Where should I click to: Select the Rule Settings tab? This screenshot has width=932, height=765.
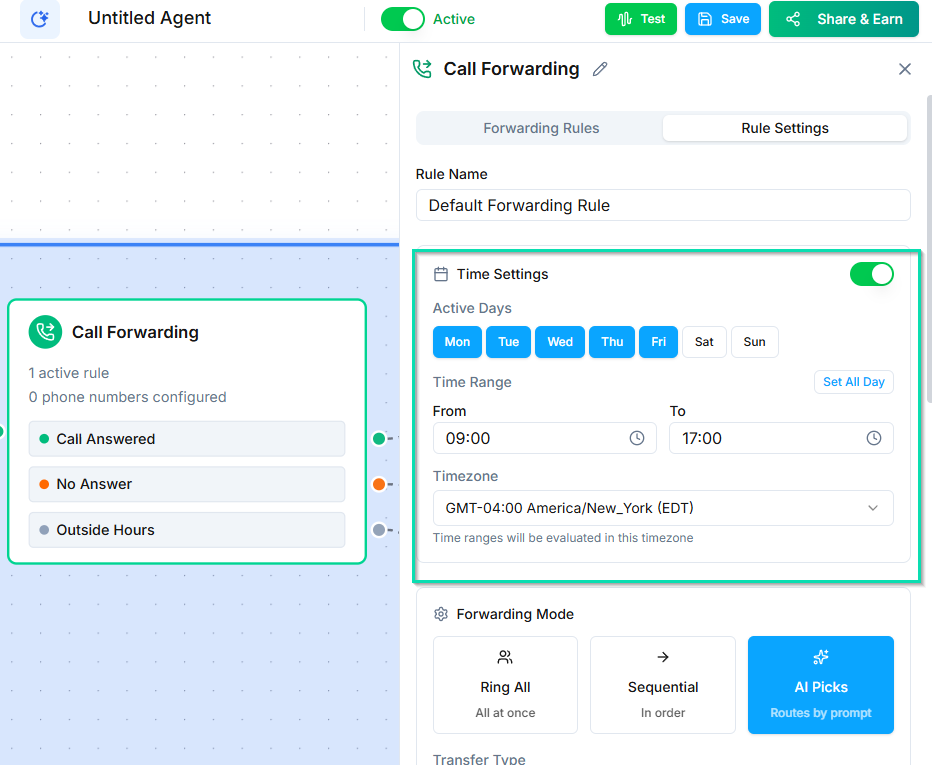784,128
